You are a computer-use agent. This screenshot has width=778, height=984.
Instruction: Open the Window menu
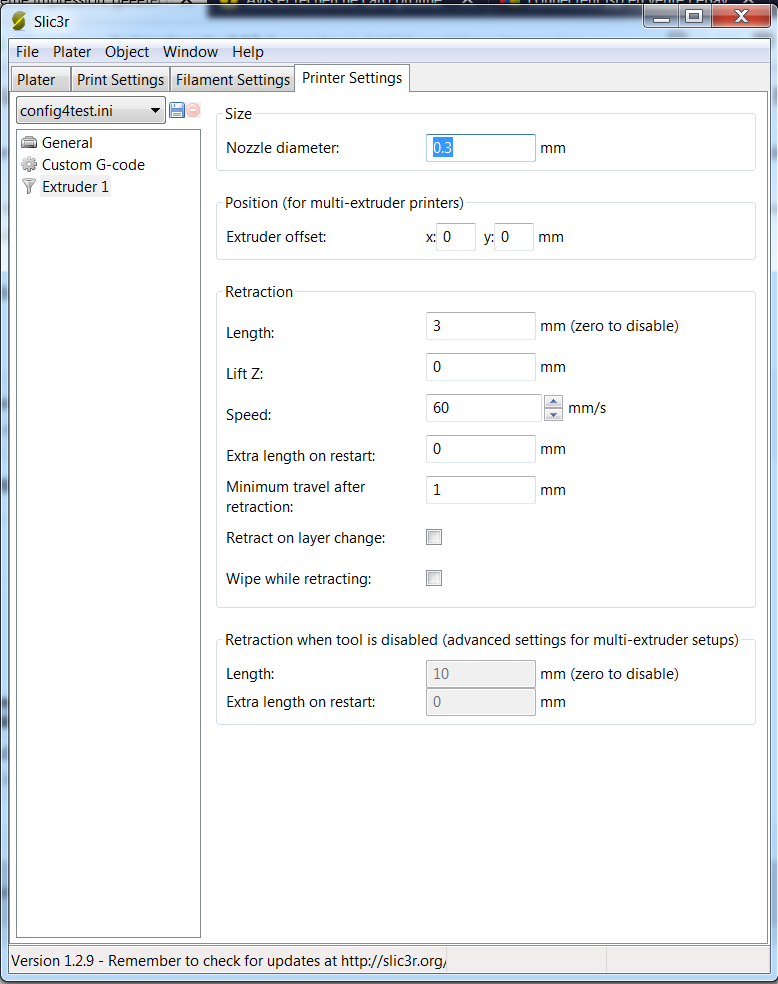[190, 51]
